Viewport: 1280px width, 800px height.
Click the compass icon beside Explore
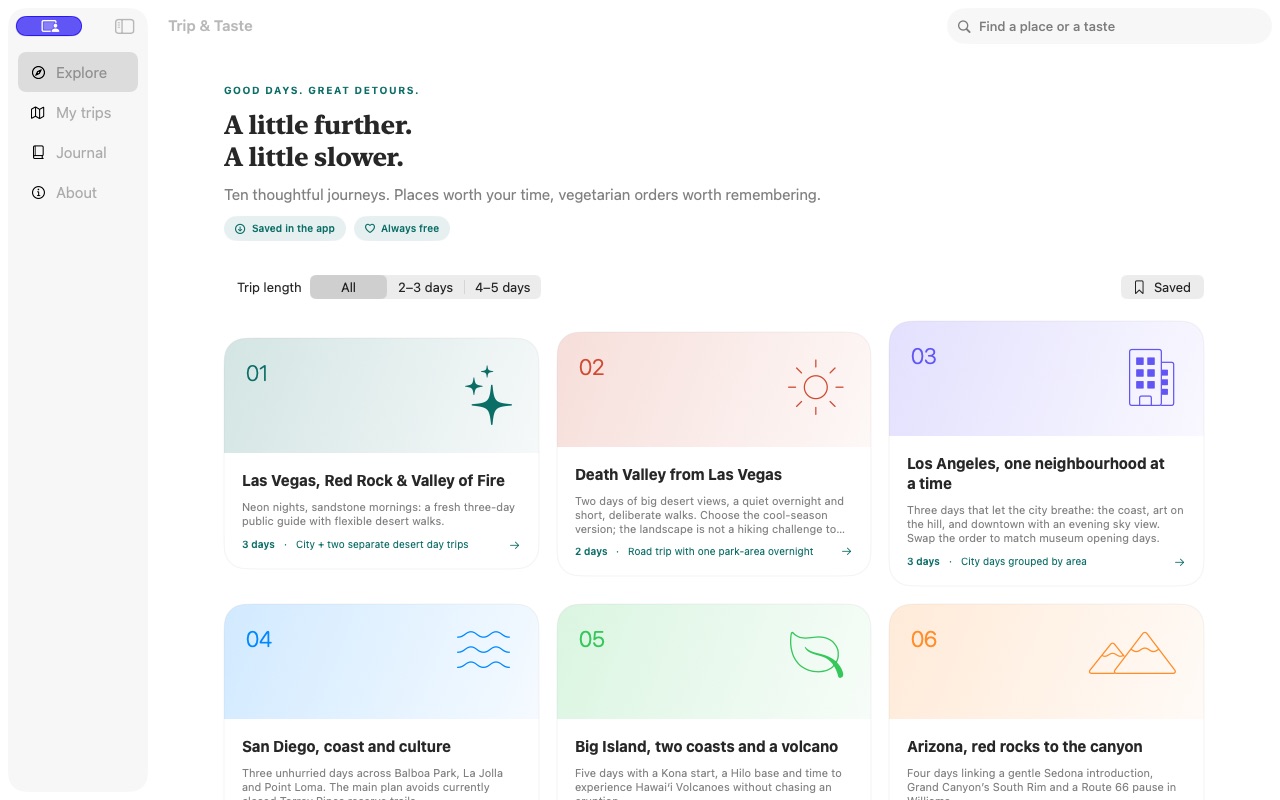[x=38, y=72]
